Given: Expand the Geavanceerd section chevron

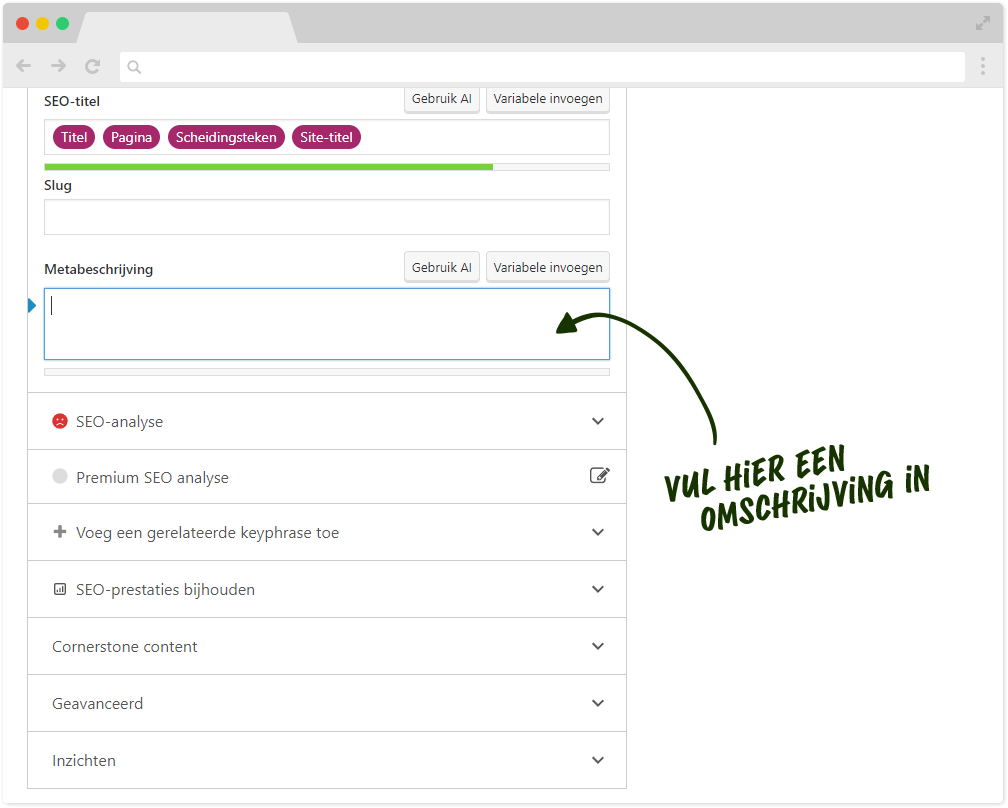Looking at the screenshot, I should click(598, 703).
